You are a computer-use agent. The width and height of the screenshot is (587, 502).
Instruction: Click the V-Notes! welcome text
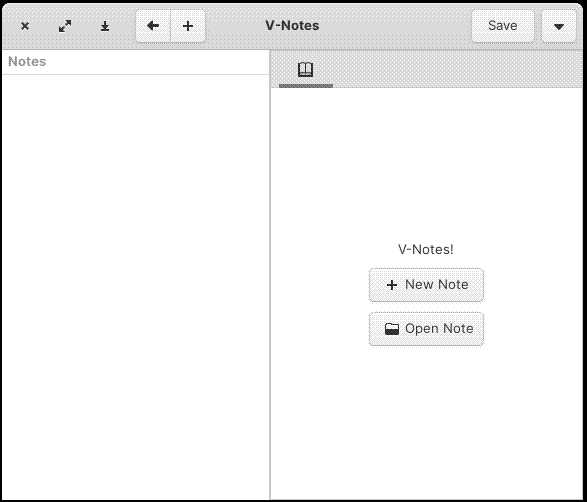426,249
